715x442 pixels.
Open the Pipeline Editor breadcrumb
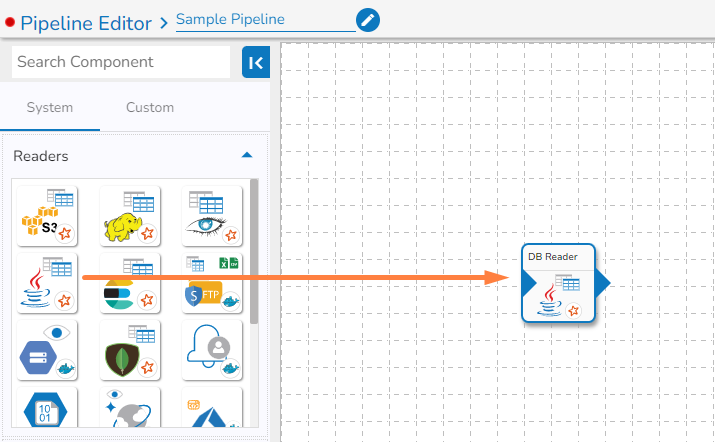pos(86,23)
